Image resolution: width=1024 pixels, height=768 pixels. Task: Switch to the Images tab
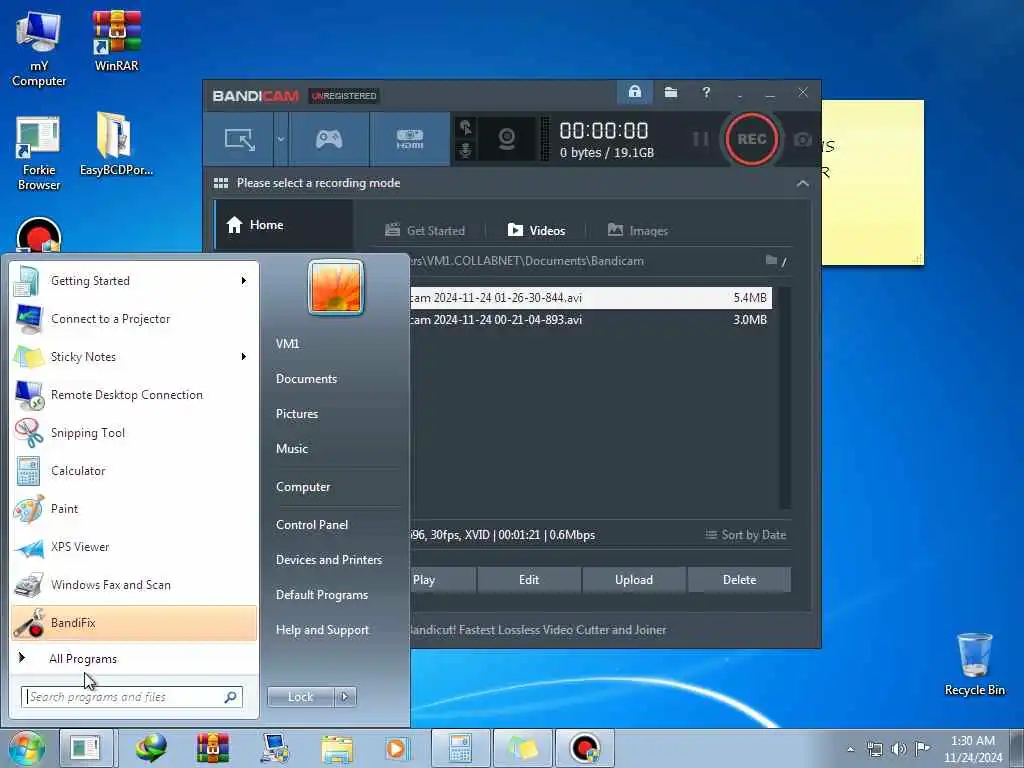click(637, 231)
